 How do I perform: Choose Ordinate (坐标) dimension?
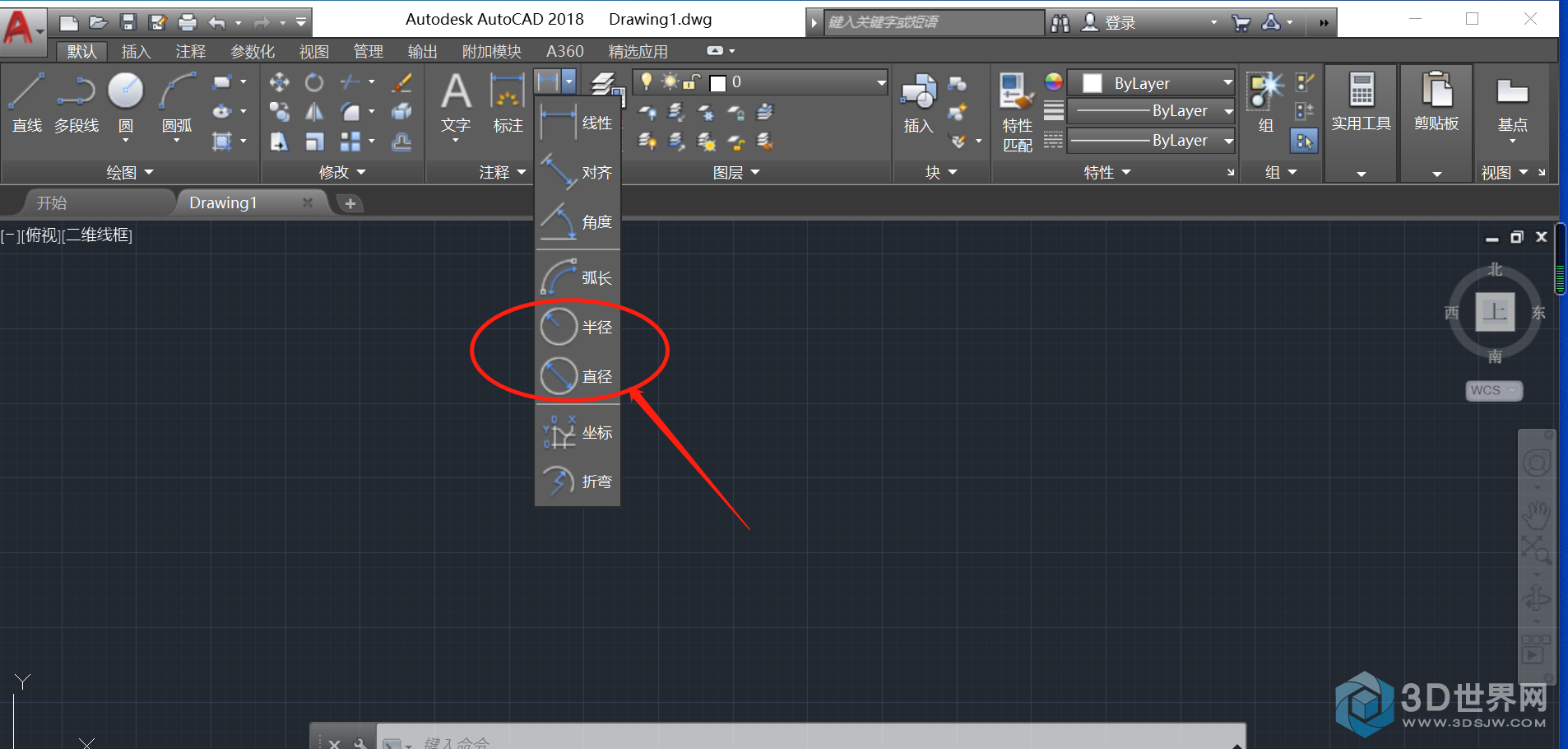[578, 433]
